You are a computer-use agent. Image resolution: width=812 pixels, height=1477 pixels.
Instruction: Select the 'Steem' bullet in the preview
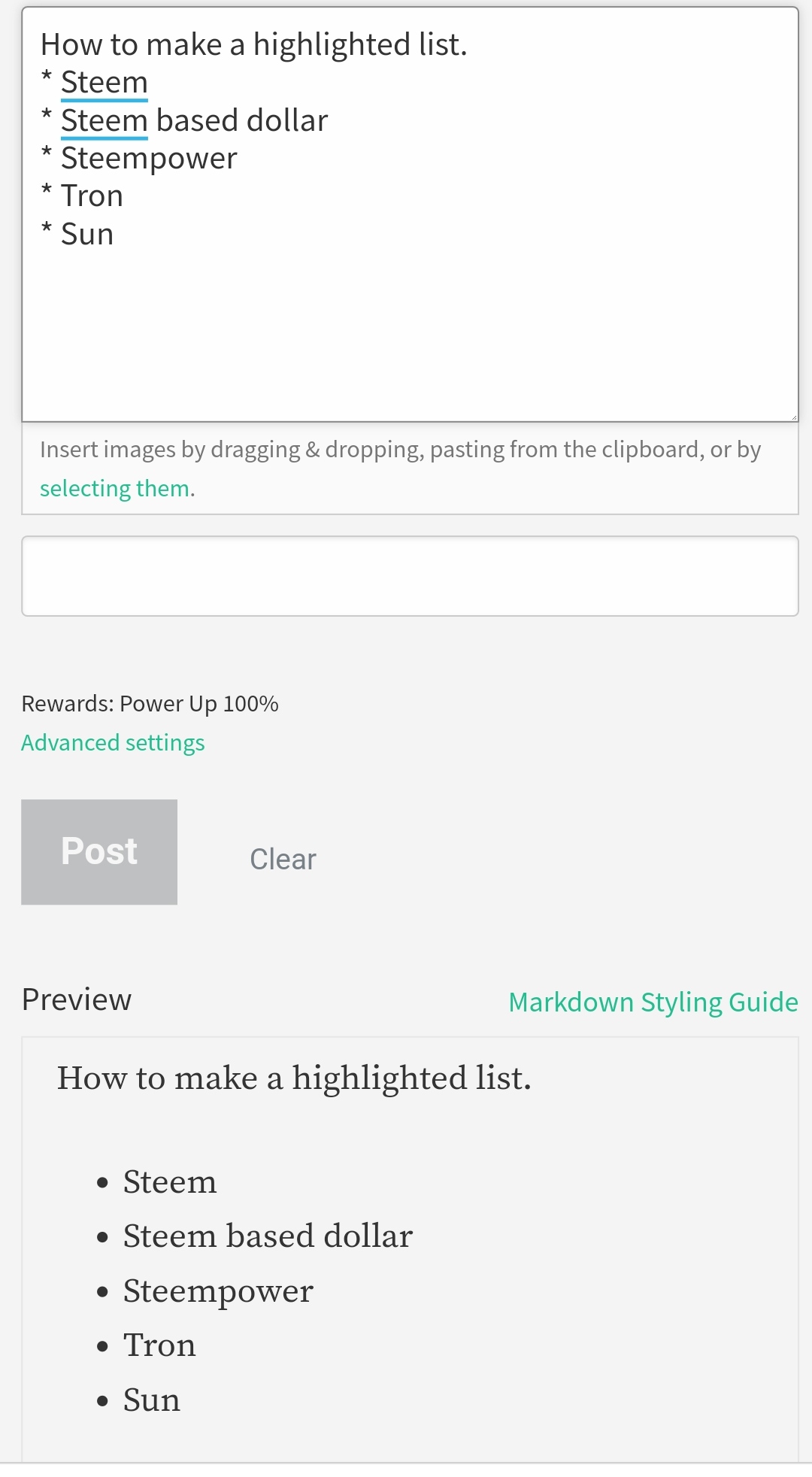(170, 1182)
